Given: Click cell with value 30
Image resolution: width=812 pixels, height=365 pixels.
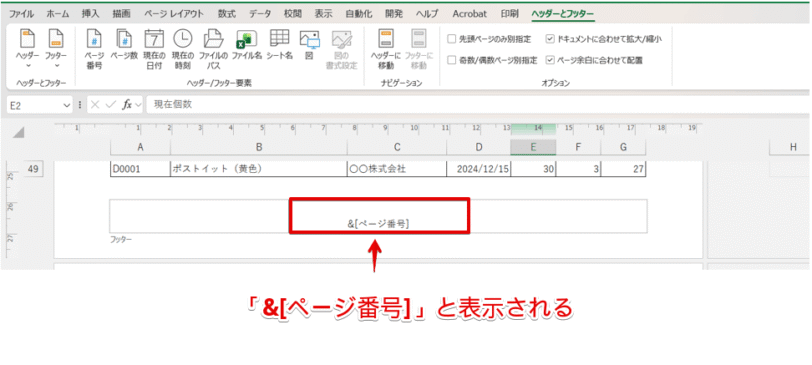Looking at the screenshot, I should pyautogui.click(x=533, y=169).
